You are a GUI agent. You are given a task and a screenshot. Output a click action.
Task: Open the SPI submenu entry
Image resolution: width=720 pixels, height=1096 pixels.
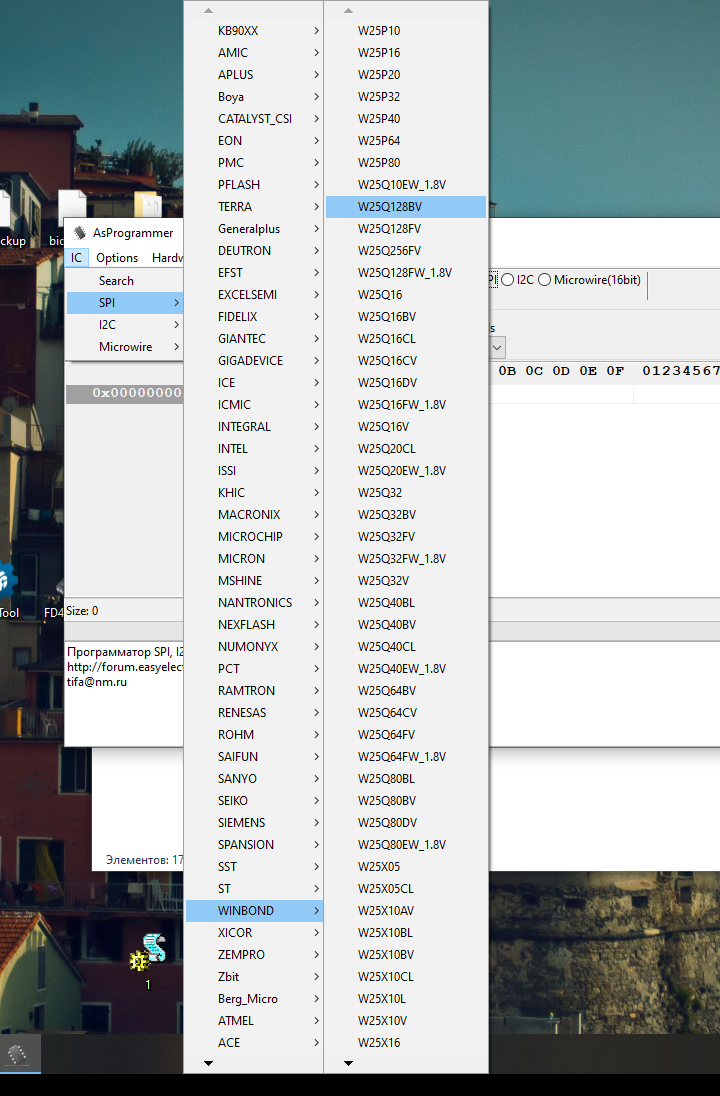[124, 303]
